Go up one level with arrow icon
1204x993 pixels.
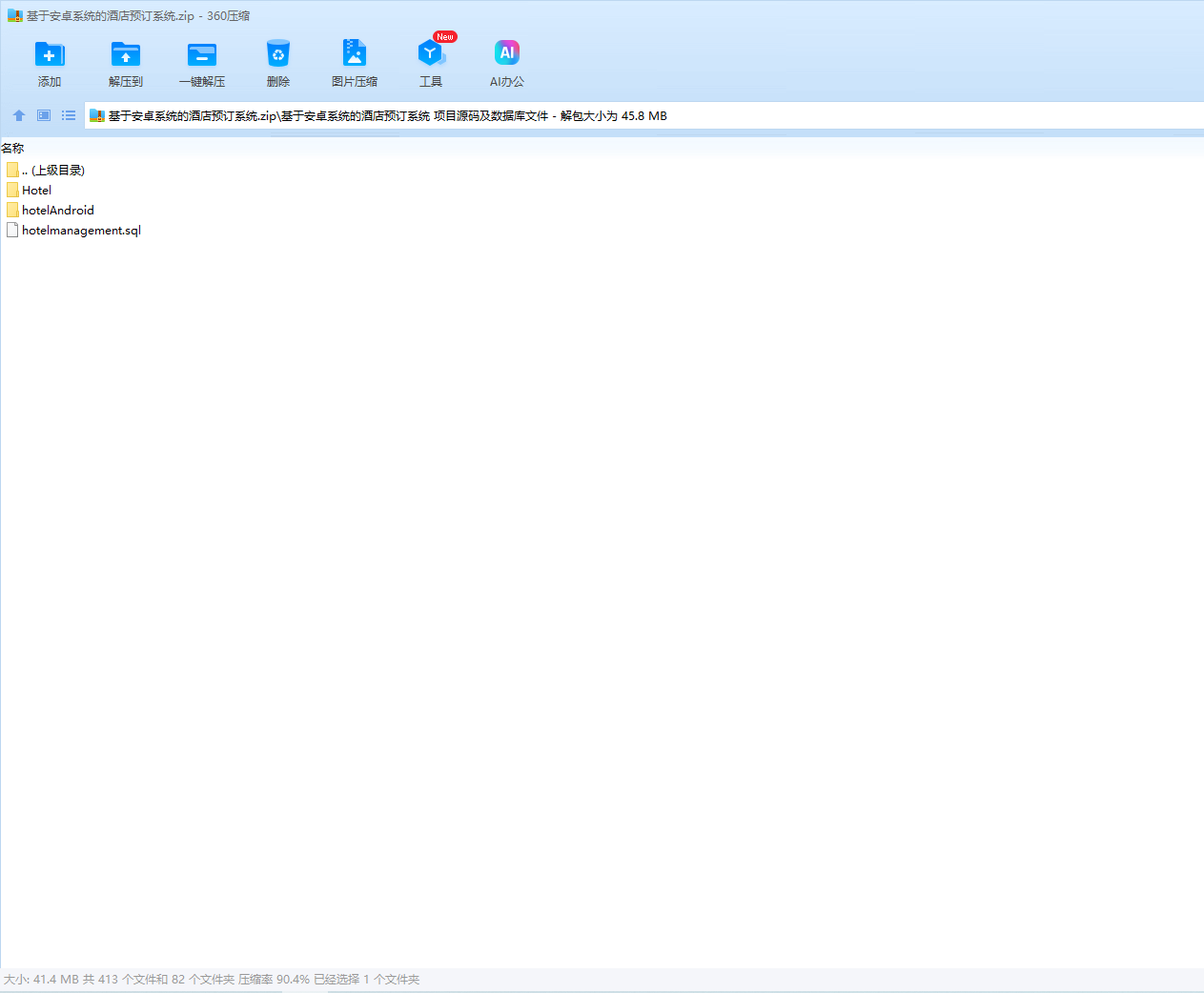click(x=19, y=115)
